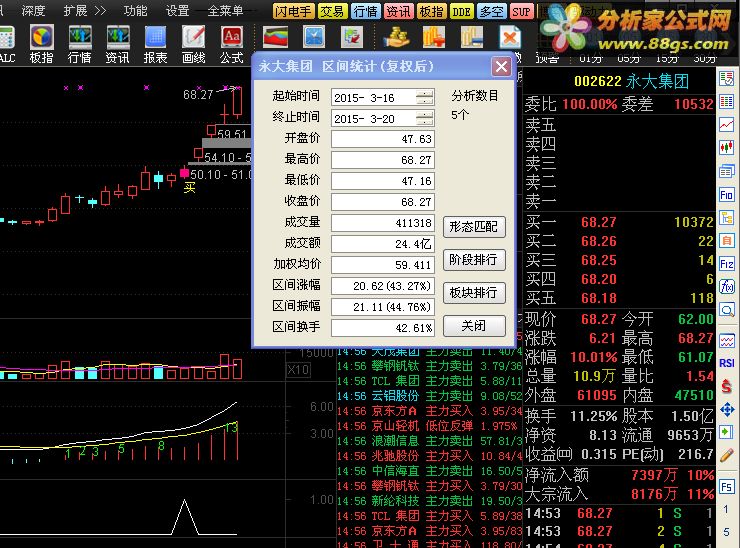This screenshot has height=548, width=740.
Task: Click the stacked windows sidebar icon
Action: pyautogui.click(x=727, y=171)
